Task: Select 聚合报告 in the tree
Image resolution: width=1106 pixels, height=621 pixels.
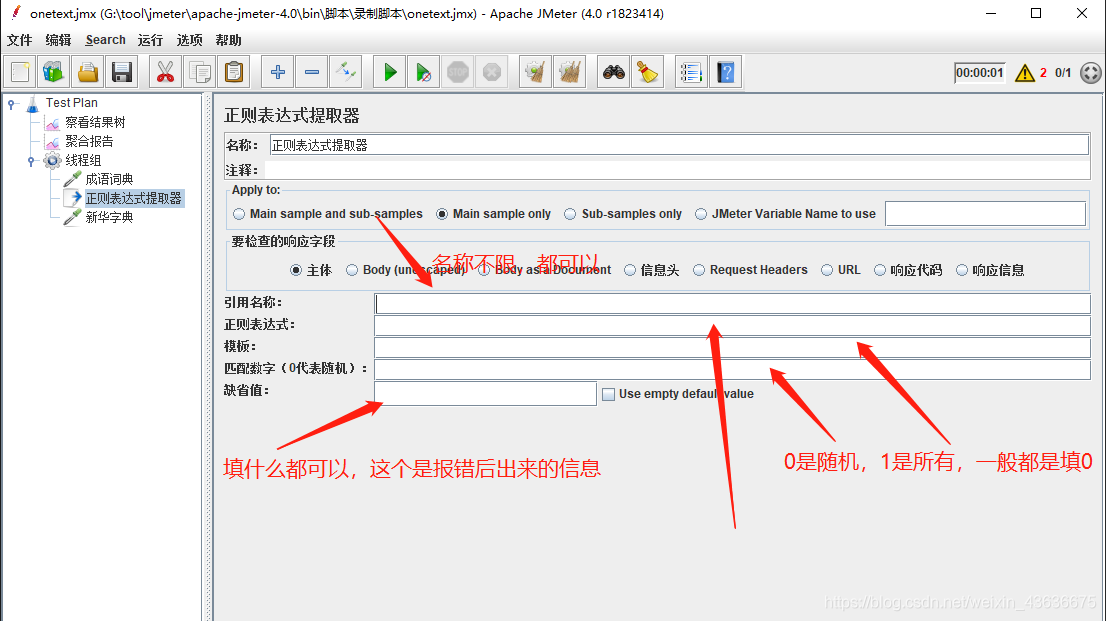Action: [x=89, y=141]
